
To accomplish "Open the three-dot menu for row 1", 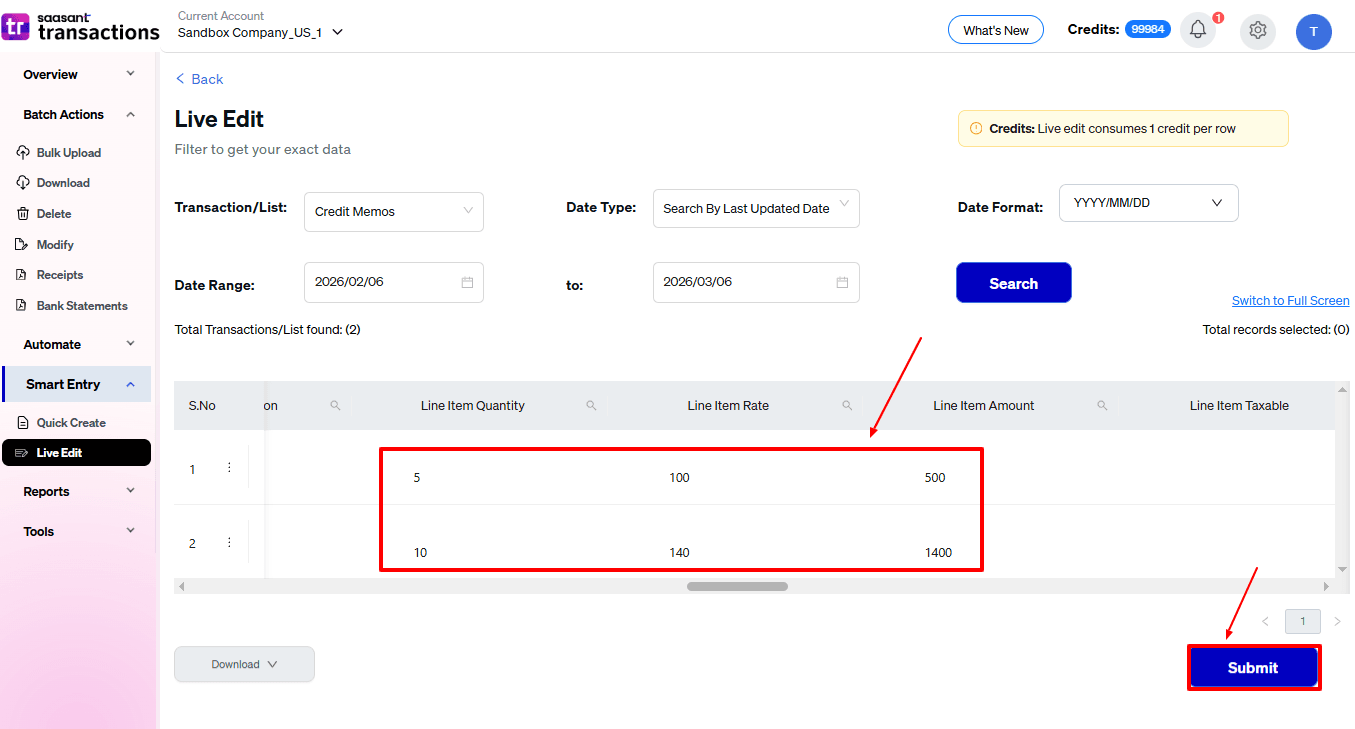I will coord(229,468).
